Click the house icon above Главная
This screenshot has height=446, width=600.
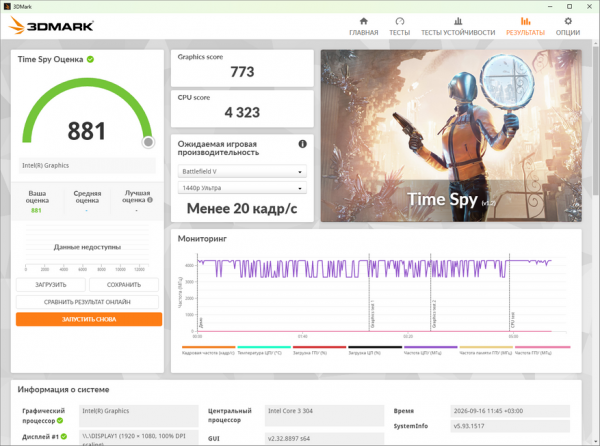pyautogui.click(x=364, y=21)
